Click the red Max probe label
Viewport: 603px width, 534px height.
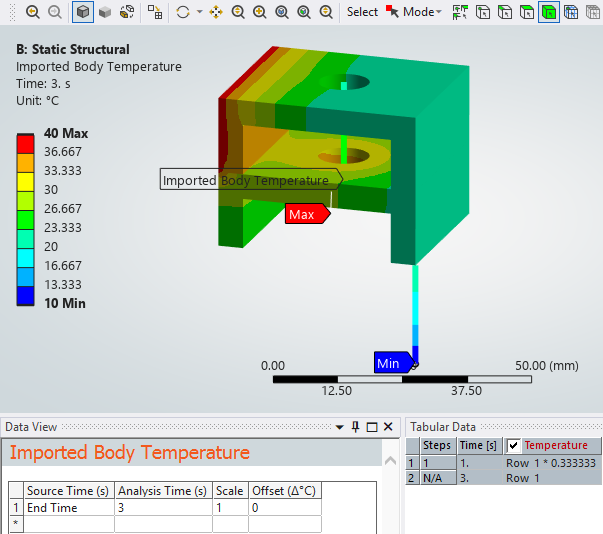tap(307, 214)
